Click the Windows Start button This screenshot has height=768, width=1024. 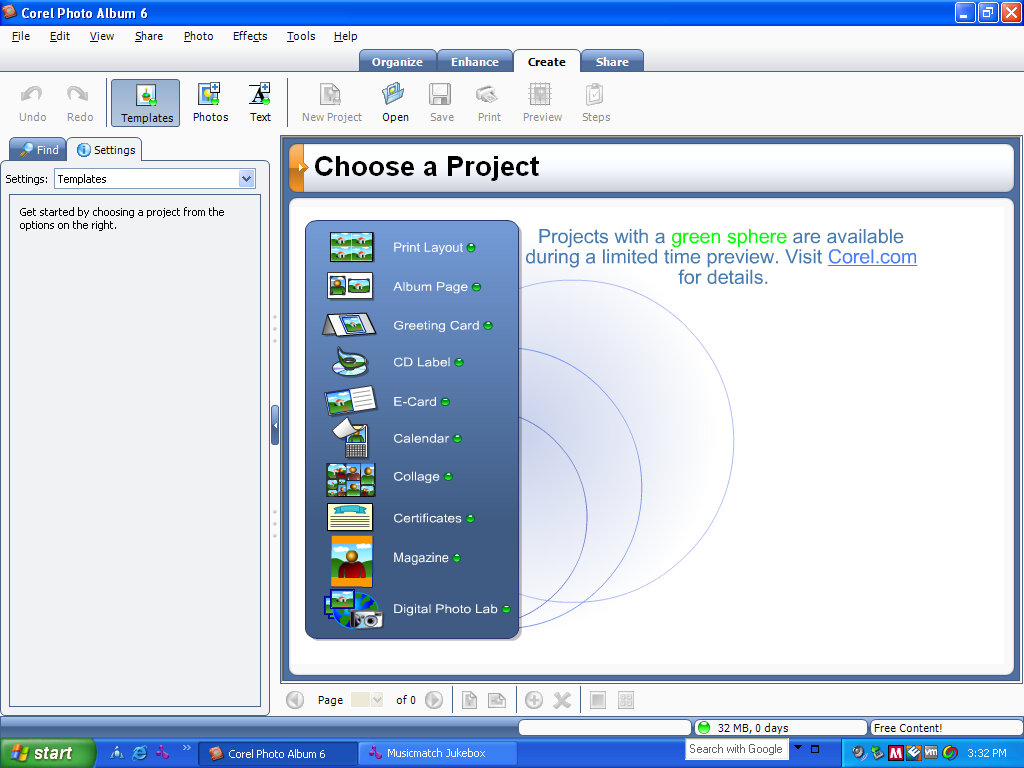48,753
